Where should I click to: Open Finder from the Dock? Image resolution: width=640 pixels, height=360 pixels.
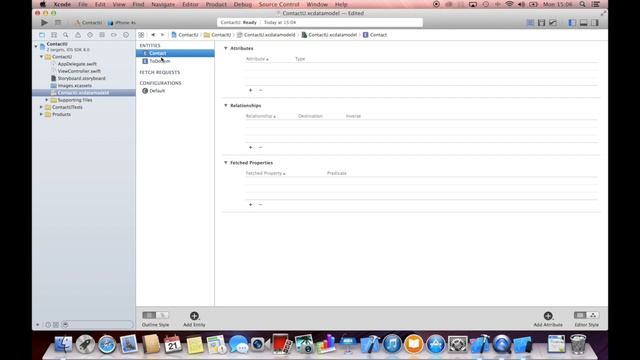[x=63, y=344]
